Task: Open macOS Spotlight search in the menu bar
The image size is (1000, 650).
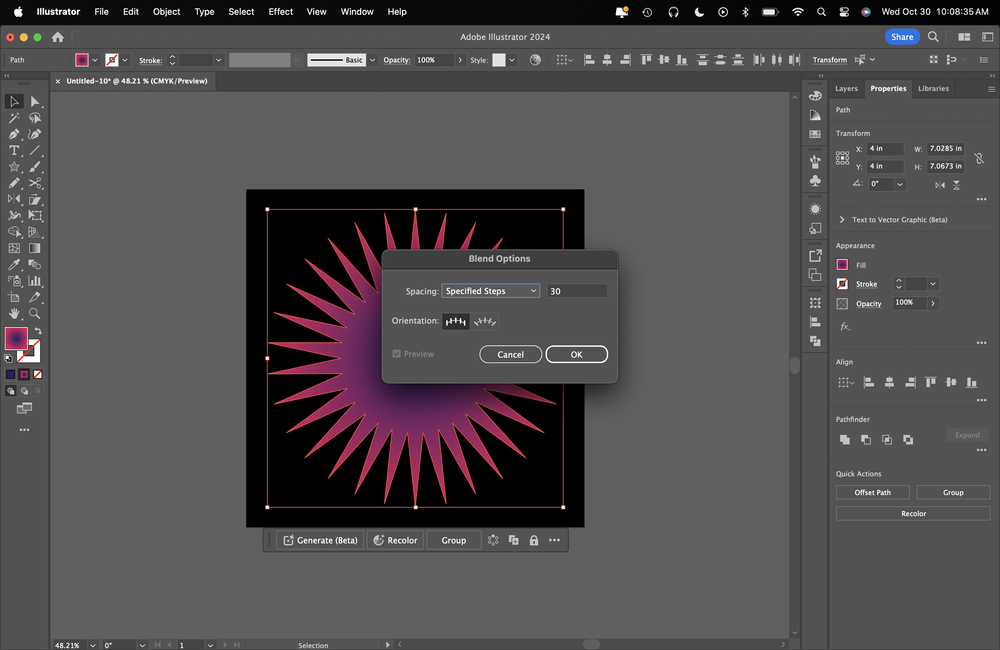Action: 820,12
